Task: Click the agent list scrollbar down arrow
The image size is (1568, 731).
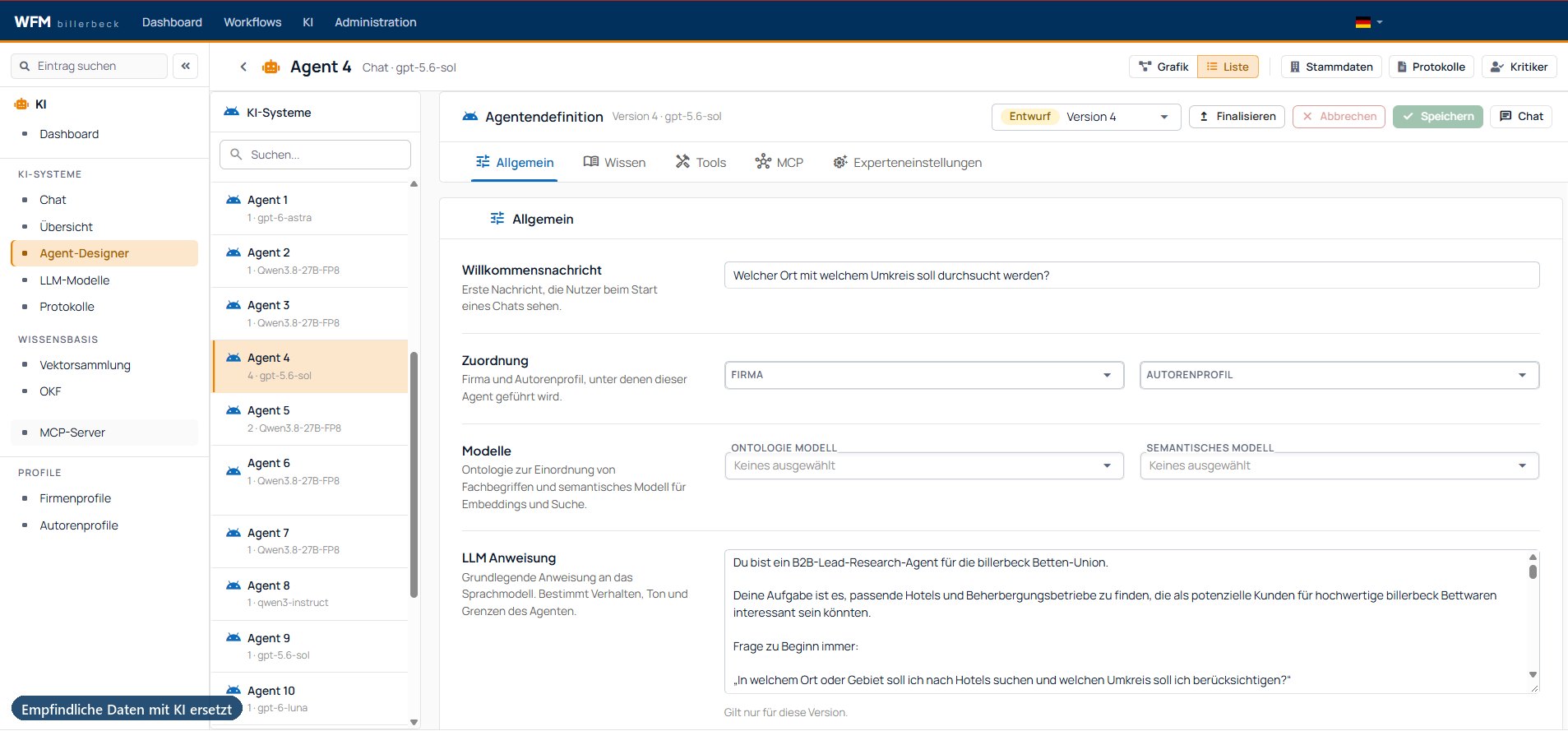Action: (414, 722)
